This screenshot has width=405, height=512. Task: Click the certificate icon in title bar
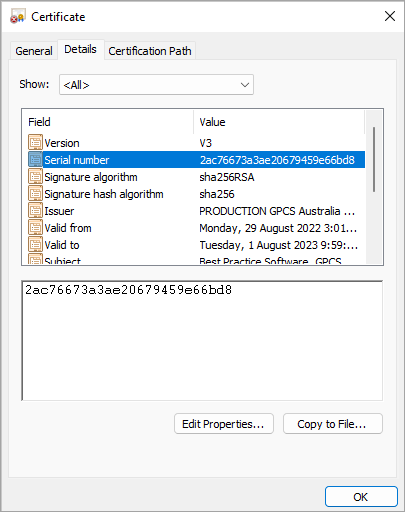coord(18,17)
